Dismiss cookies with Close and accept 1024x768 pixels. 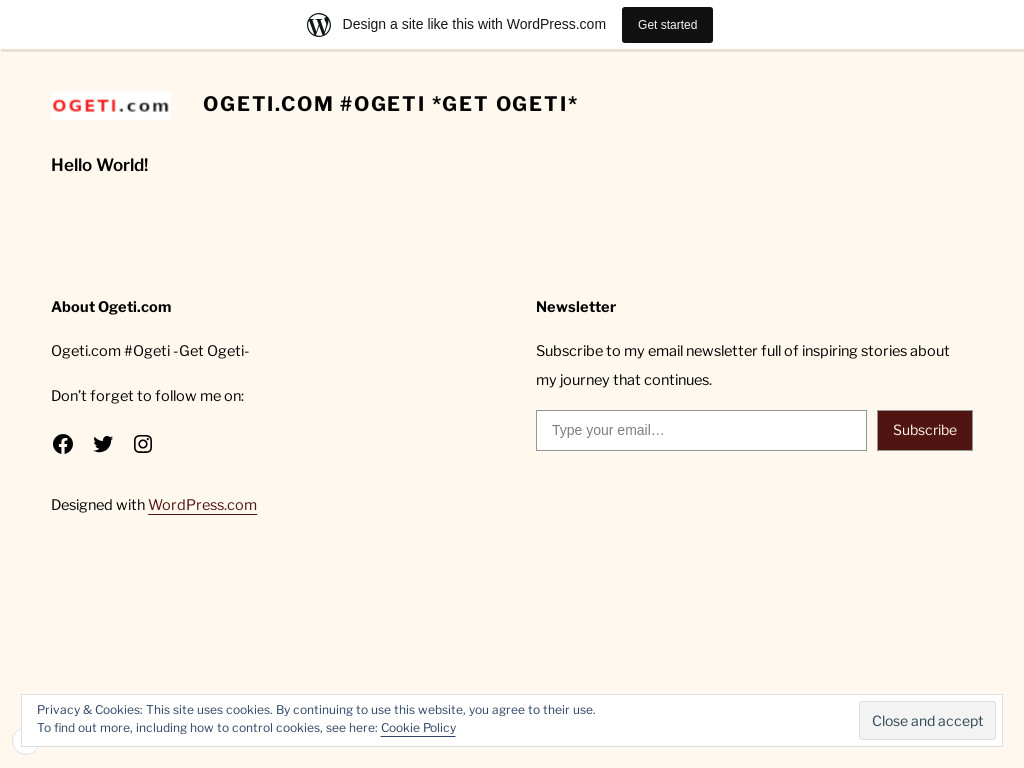927,721
